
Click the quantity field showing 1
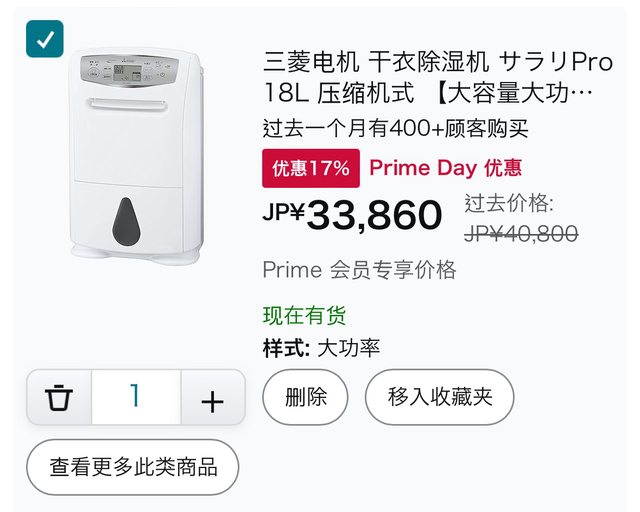point(136,397)
